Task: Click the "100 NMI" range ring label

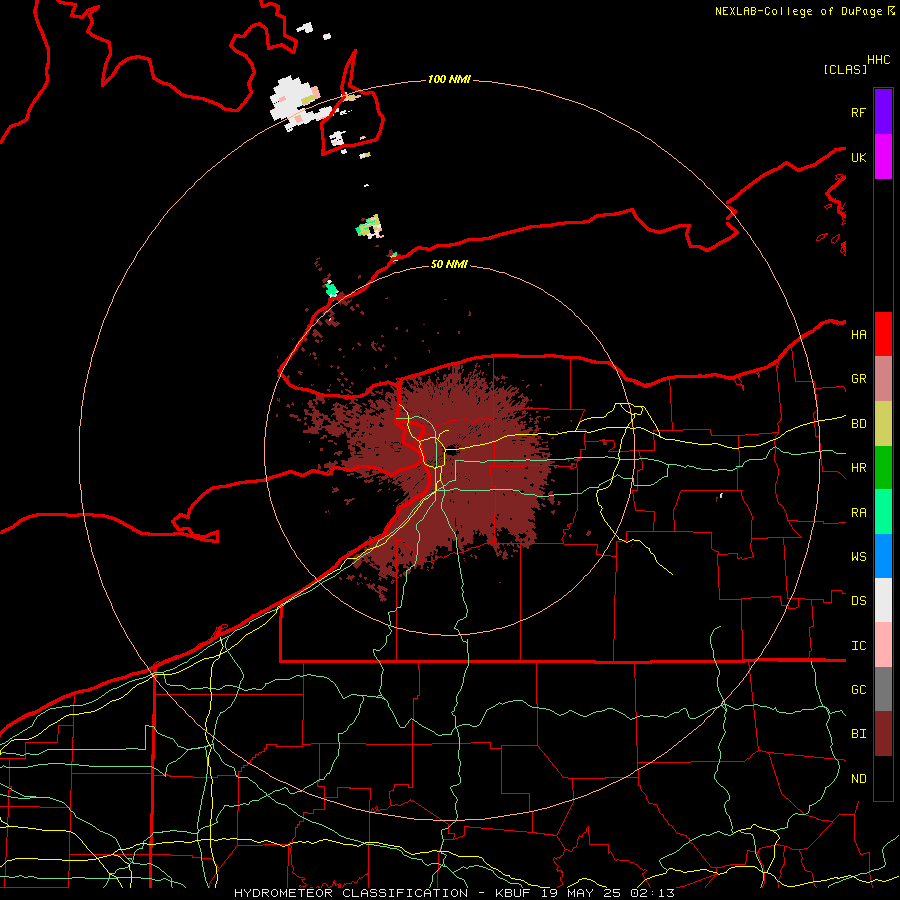Action: [x=449, y=79]
